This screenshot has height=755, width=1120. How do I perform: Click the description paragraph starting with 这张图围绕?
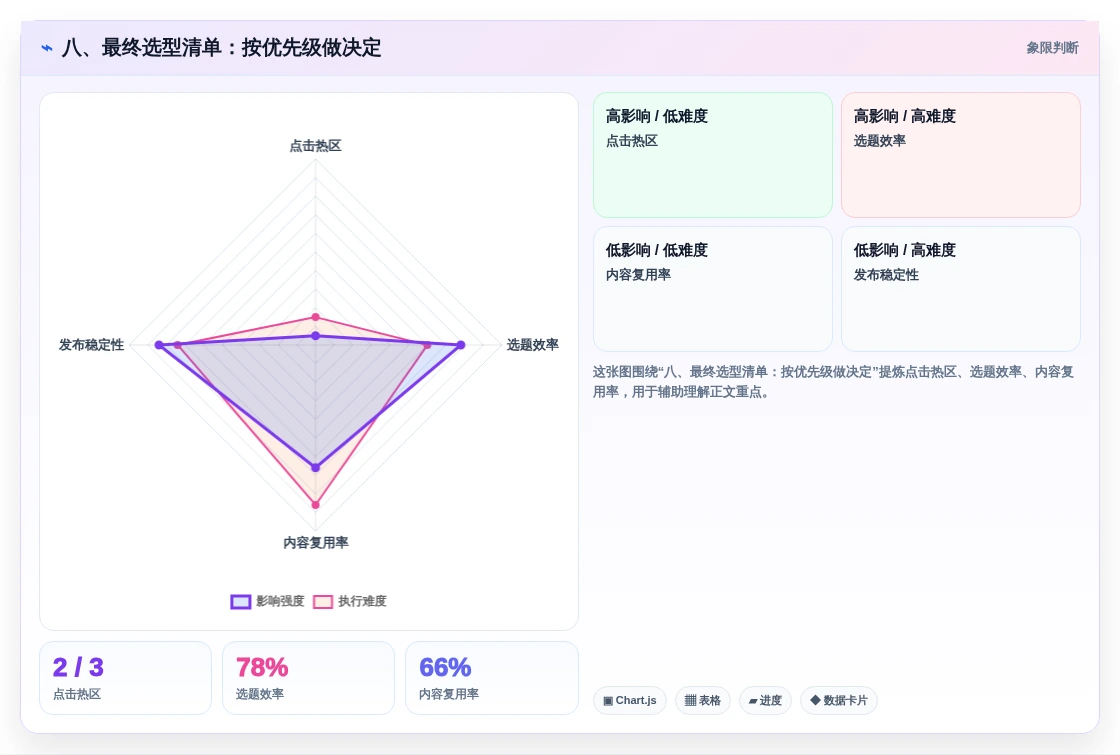pyautogui.click(x=833, y=381)
